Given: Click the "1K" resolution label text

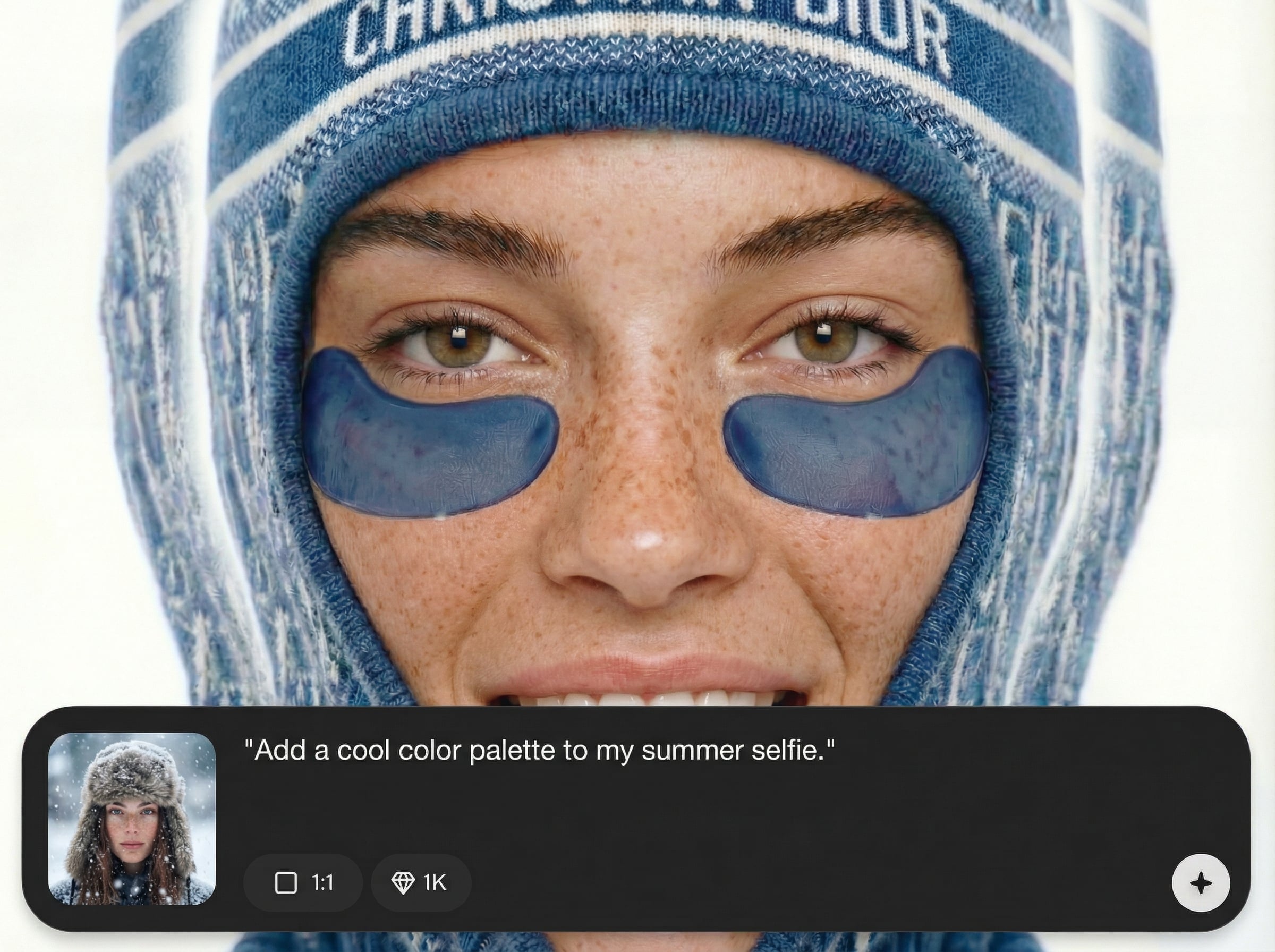Looking at the screenshot, I should pyautogui.click(x=435, y=882).
